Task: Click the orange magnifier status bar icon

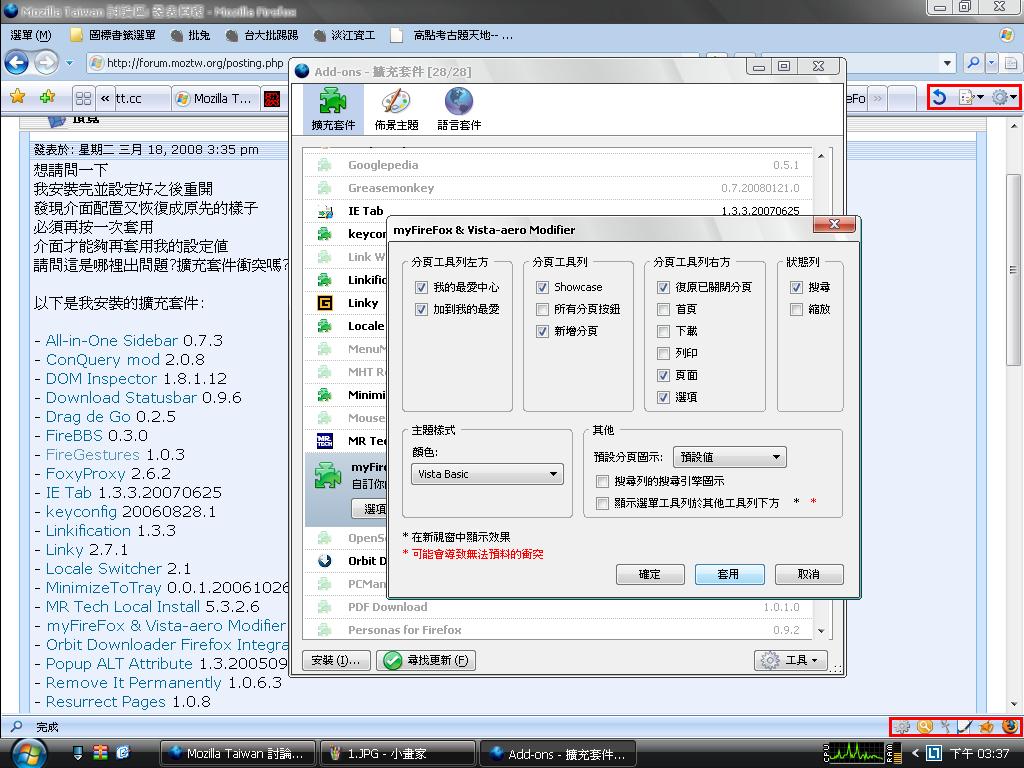Action: (924, 726)
